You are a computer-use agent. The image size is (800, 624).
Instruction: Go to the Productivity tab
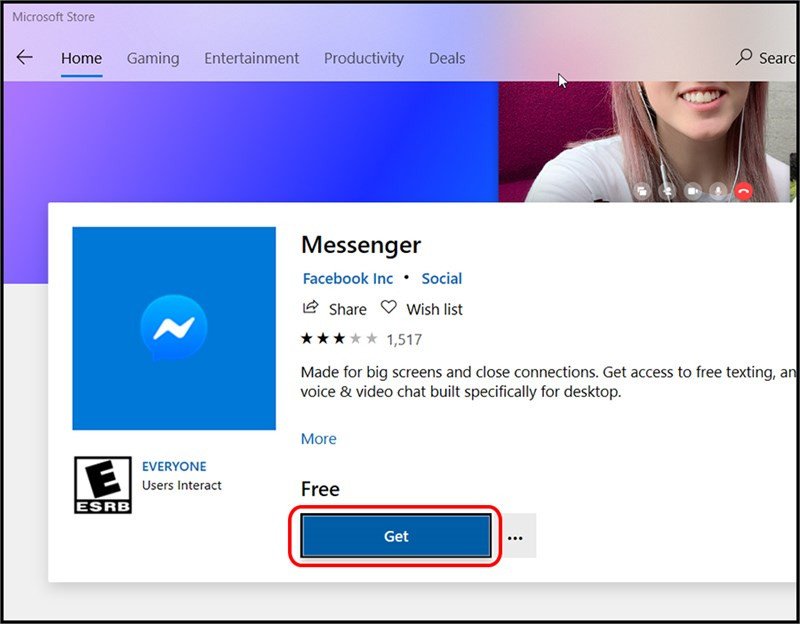coord(363,58)
